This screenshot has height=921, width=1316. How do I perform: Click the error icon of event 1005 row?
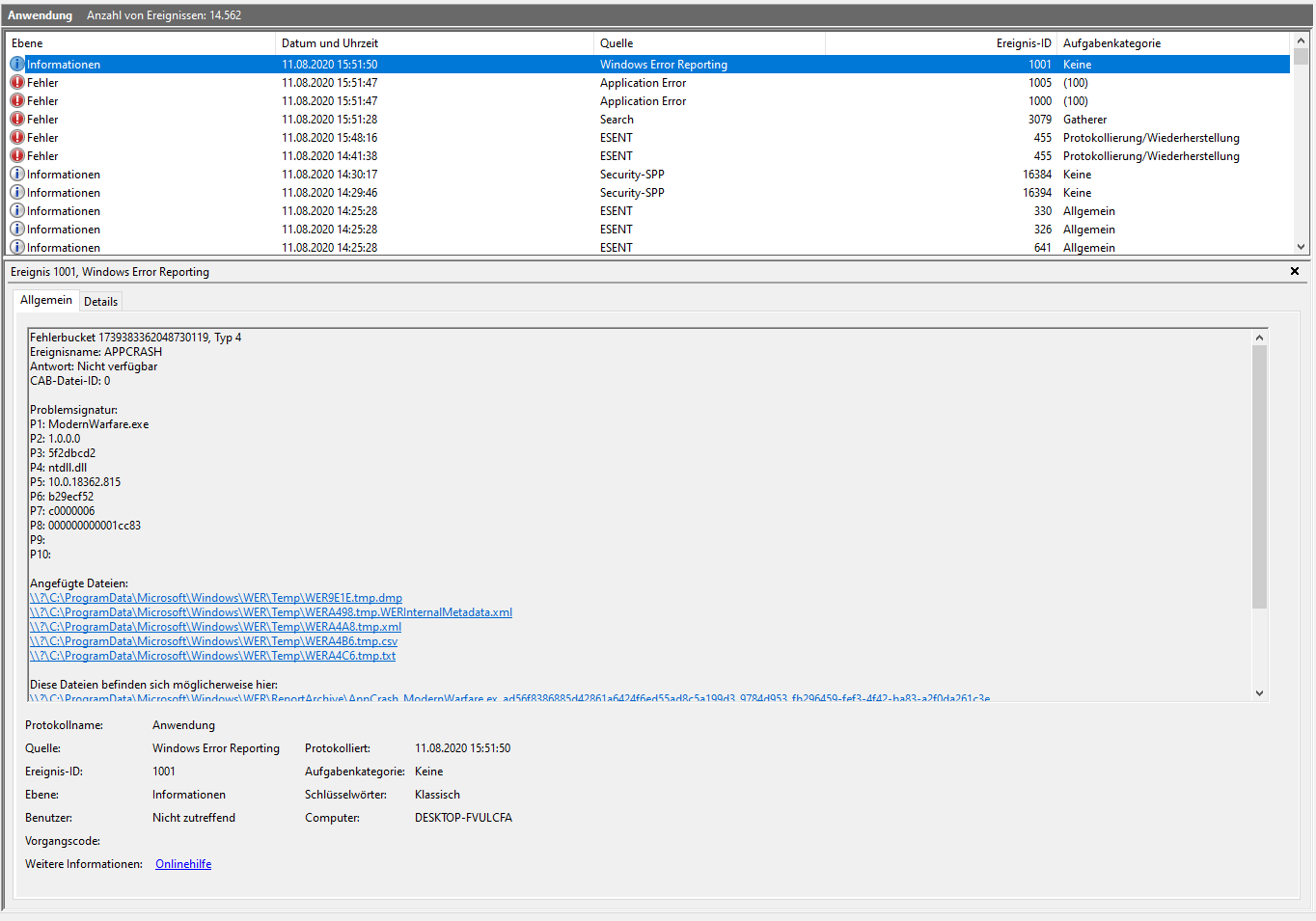point(17,82)
